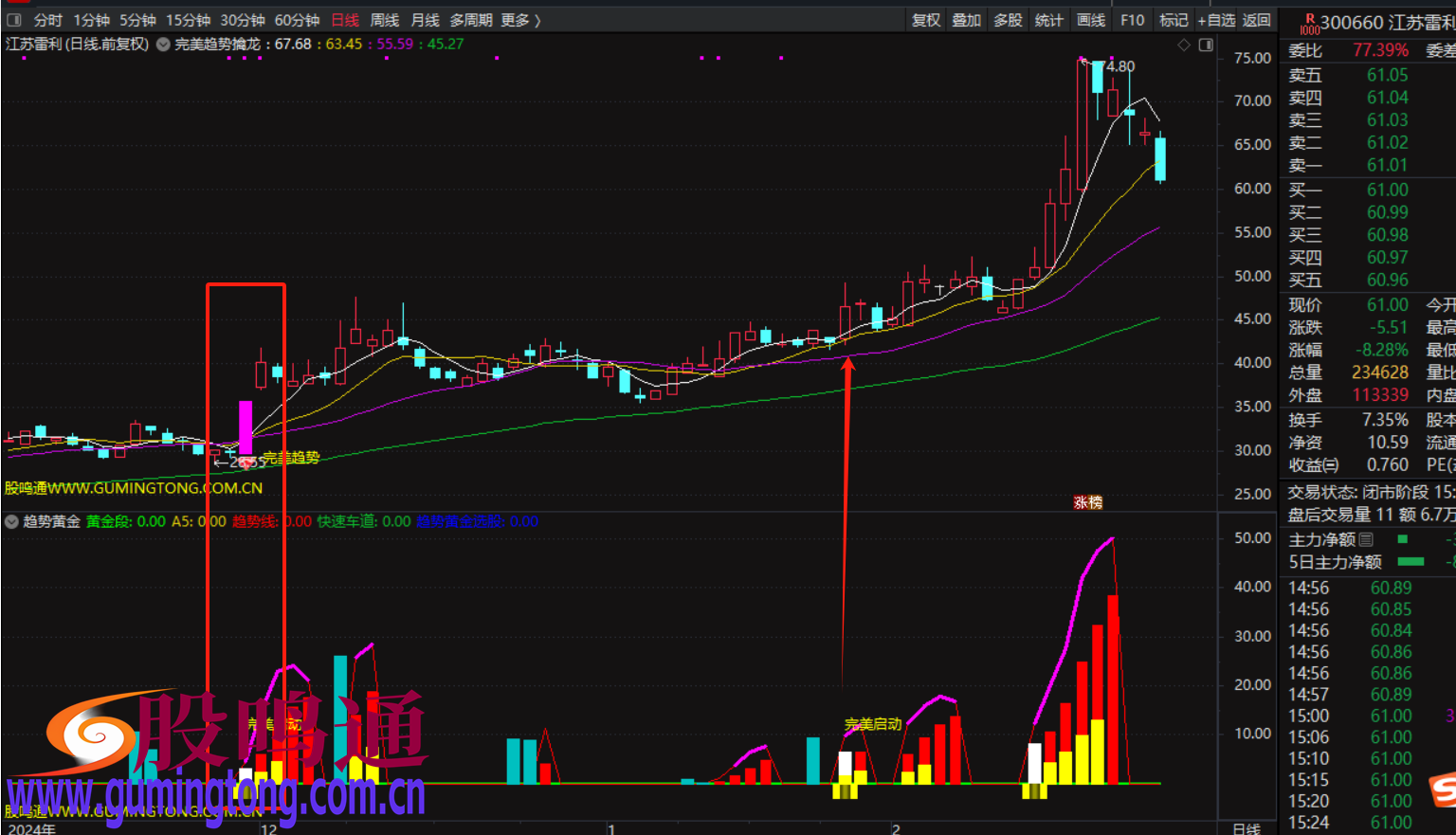Expand the 趋势黄金 indicator dropdown
Image resolution: width=1456 pixels, height=835 pixels.
(12, 521)
